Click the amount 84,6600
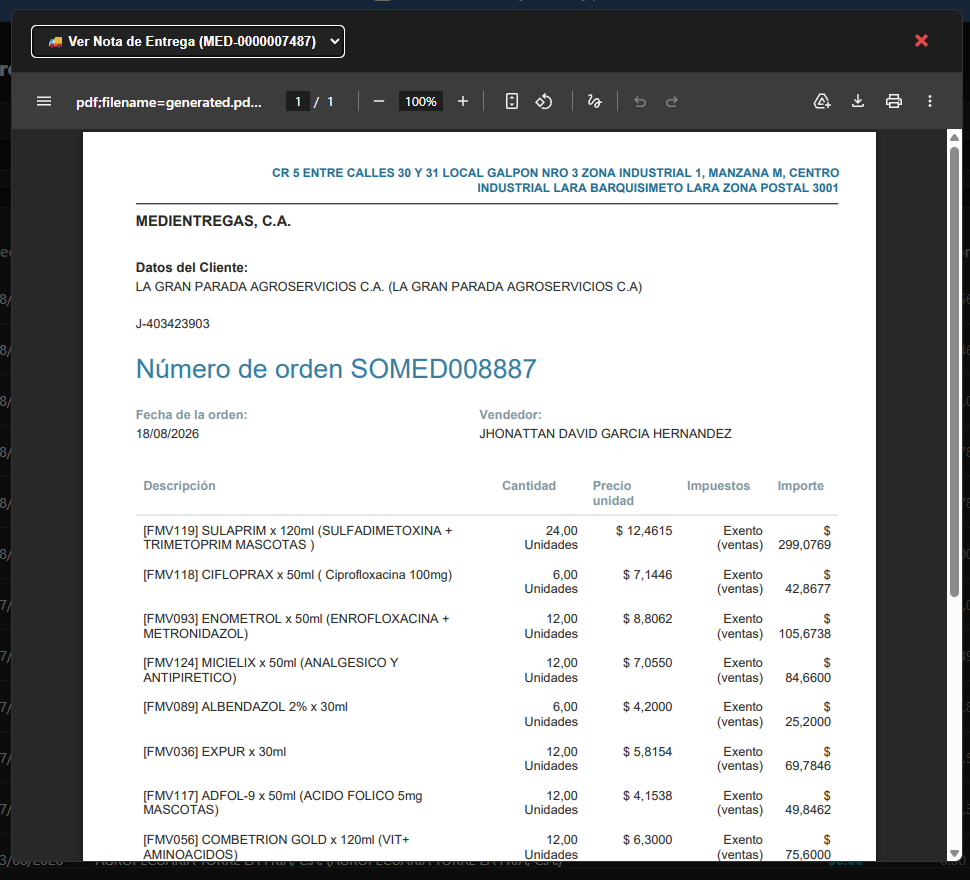Image resolution: width=970 pixels, height=880 pixels. 808,678
